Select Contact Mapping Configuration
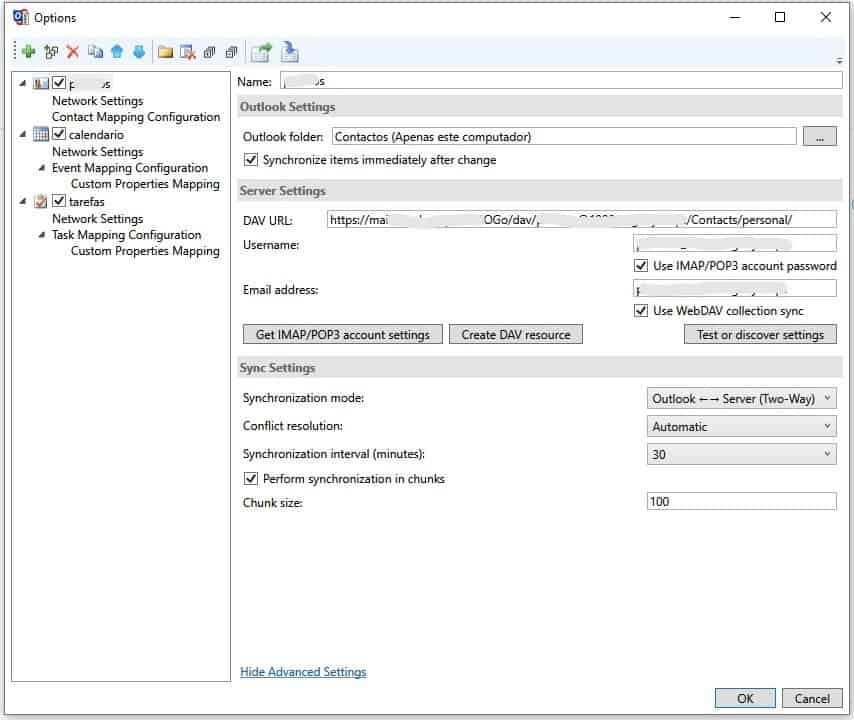 click(136, 117)
